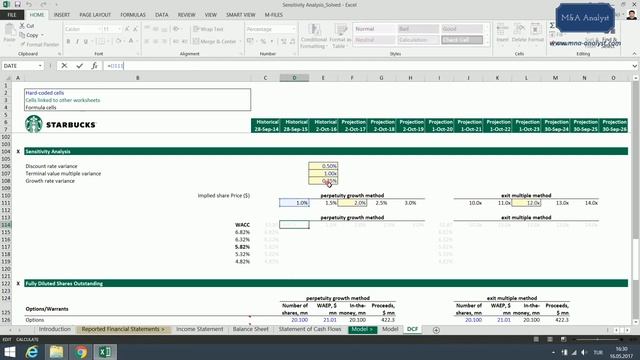Open the font name combo box
This screenshot has height=360, width=640.
[x=82, y=29]
